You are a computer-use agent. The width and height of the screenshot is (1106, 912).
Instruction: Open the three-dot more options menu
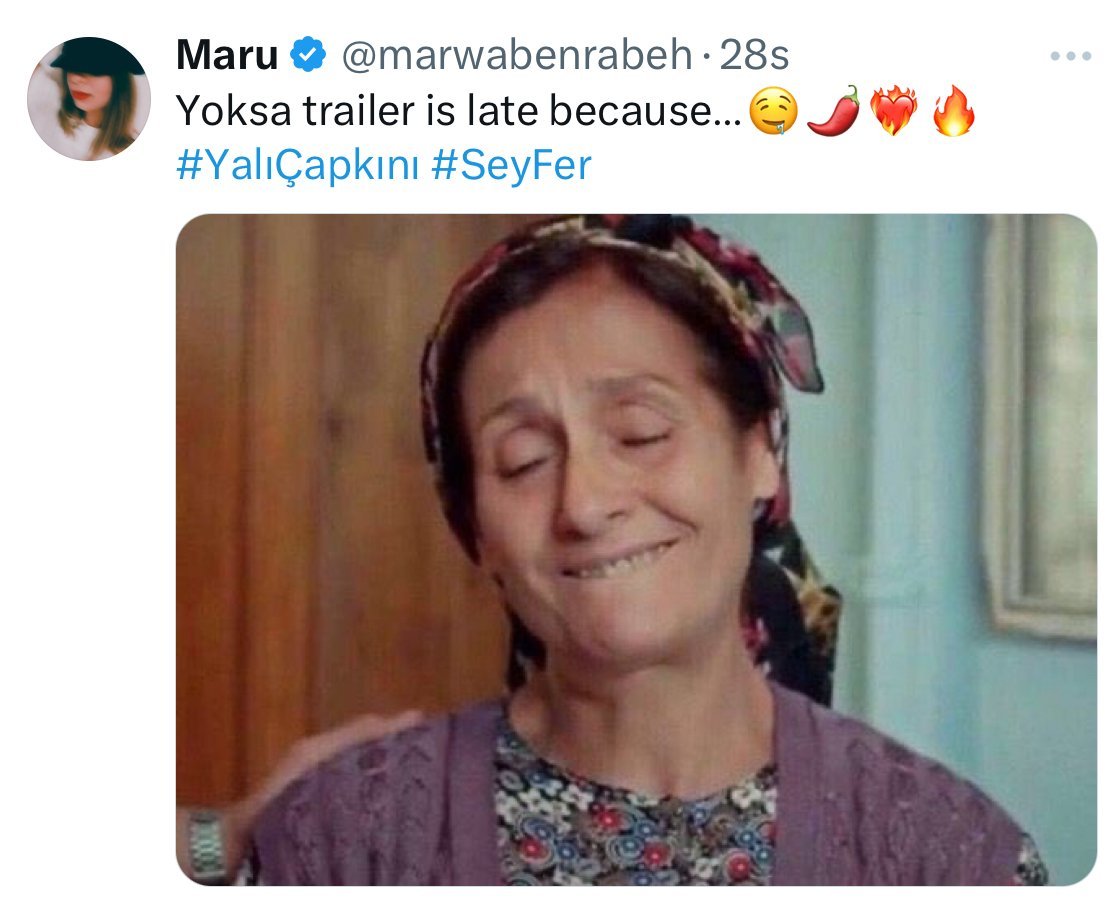(x=1070, y=56)
